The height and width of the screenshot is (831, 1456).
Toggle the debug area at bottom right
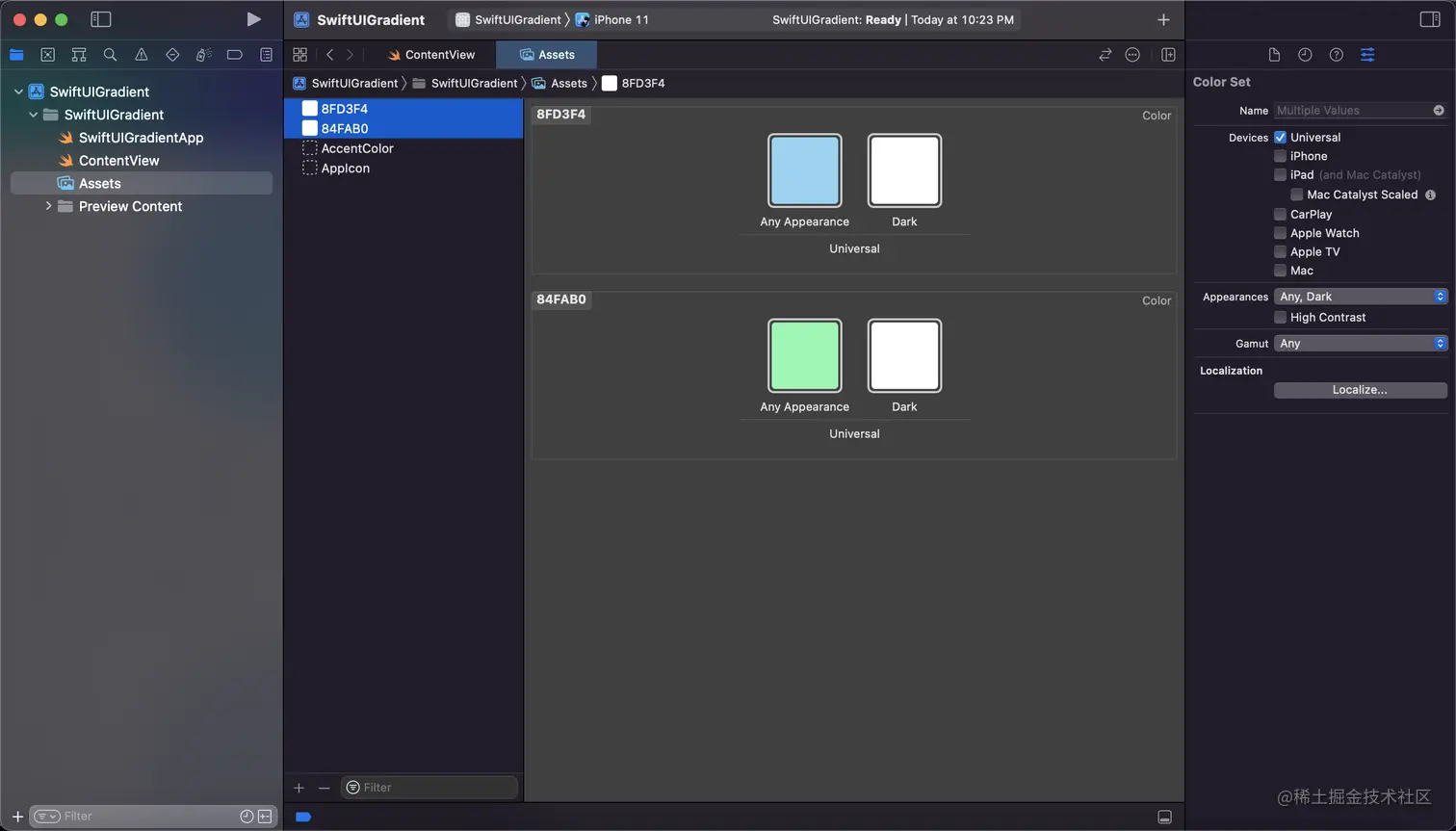click(1164, 817)
